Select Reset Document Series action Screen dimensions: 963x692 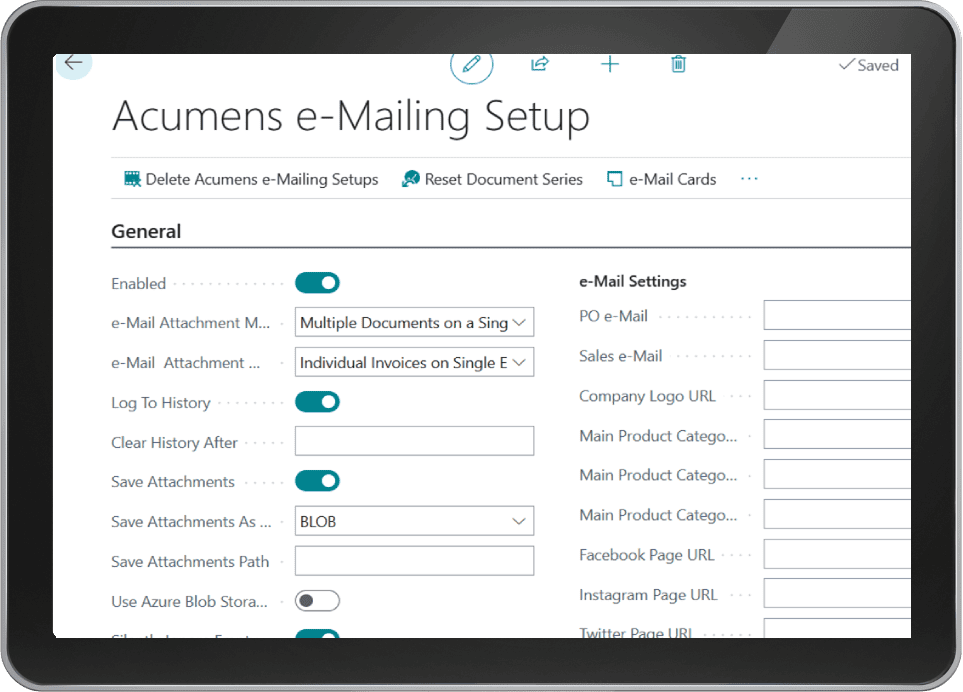pos(492,179)
